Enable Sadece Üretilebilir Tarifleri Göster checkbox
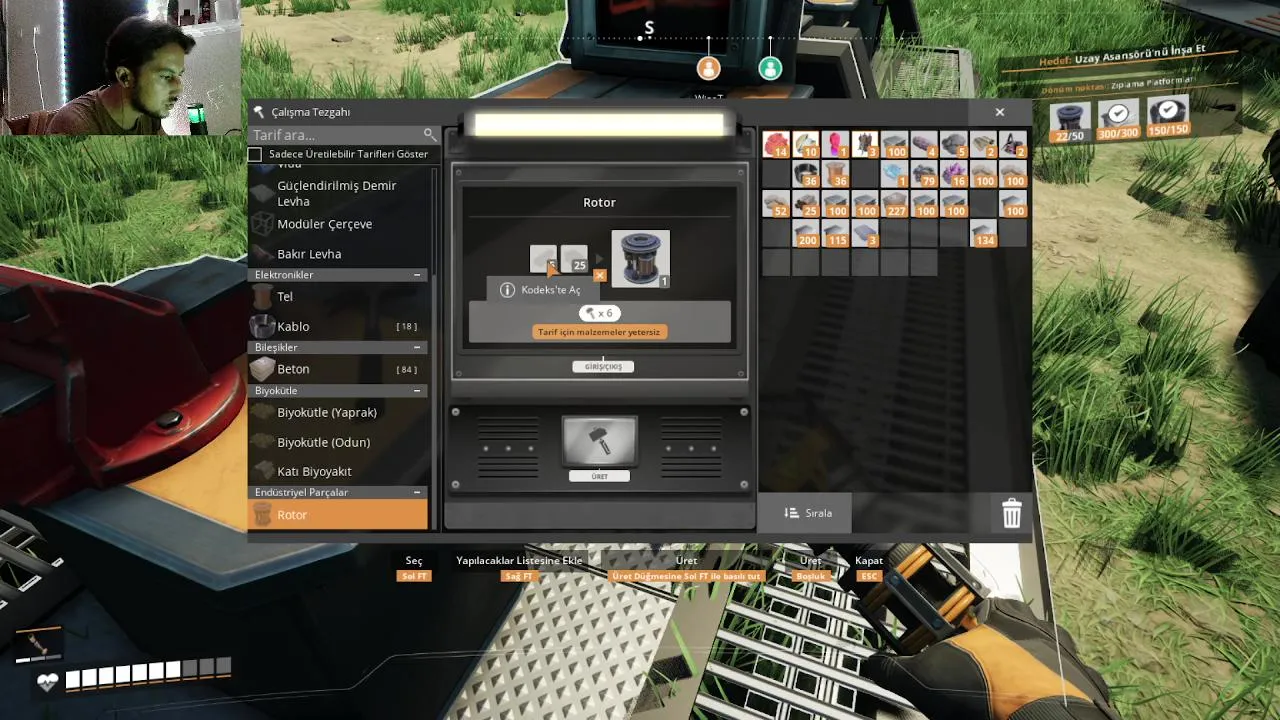Image resolution: width=1280 pixels, height=720 pixels. [x=255, y=154]
